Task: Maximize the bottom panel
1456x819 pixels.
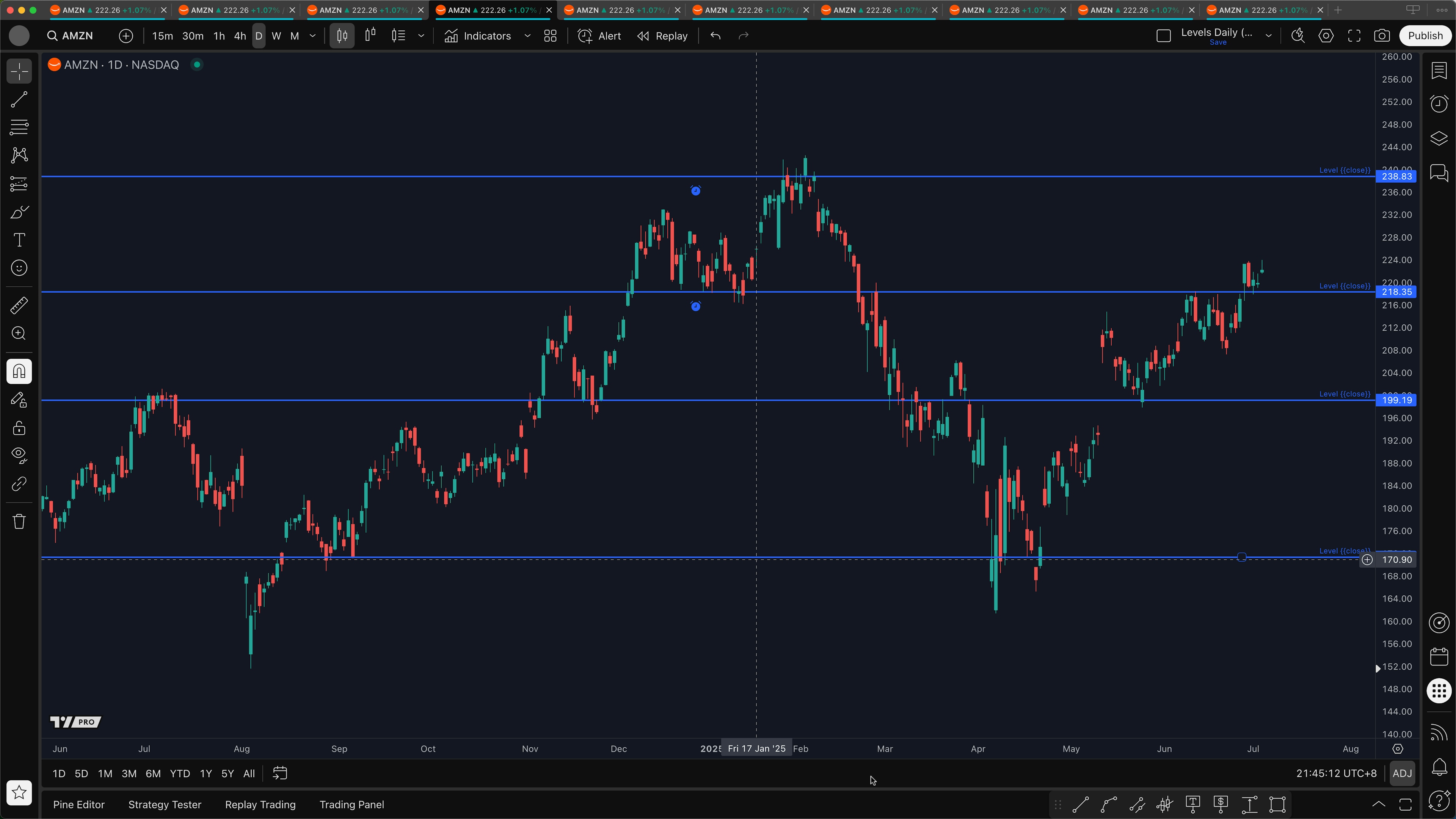Action: 1406,804
